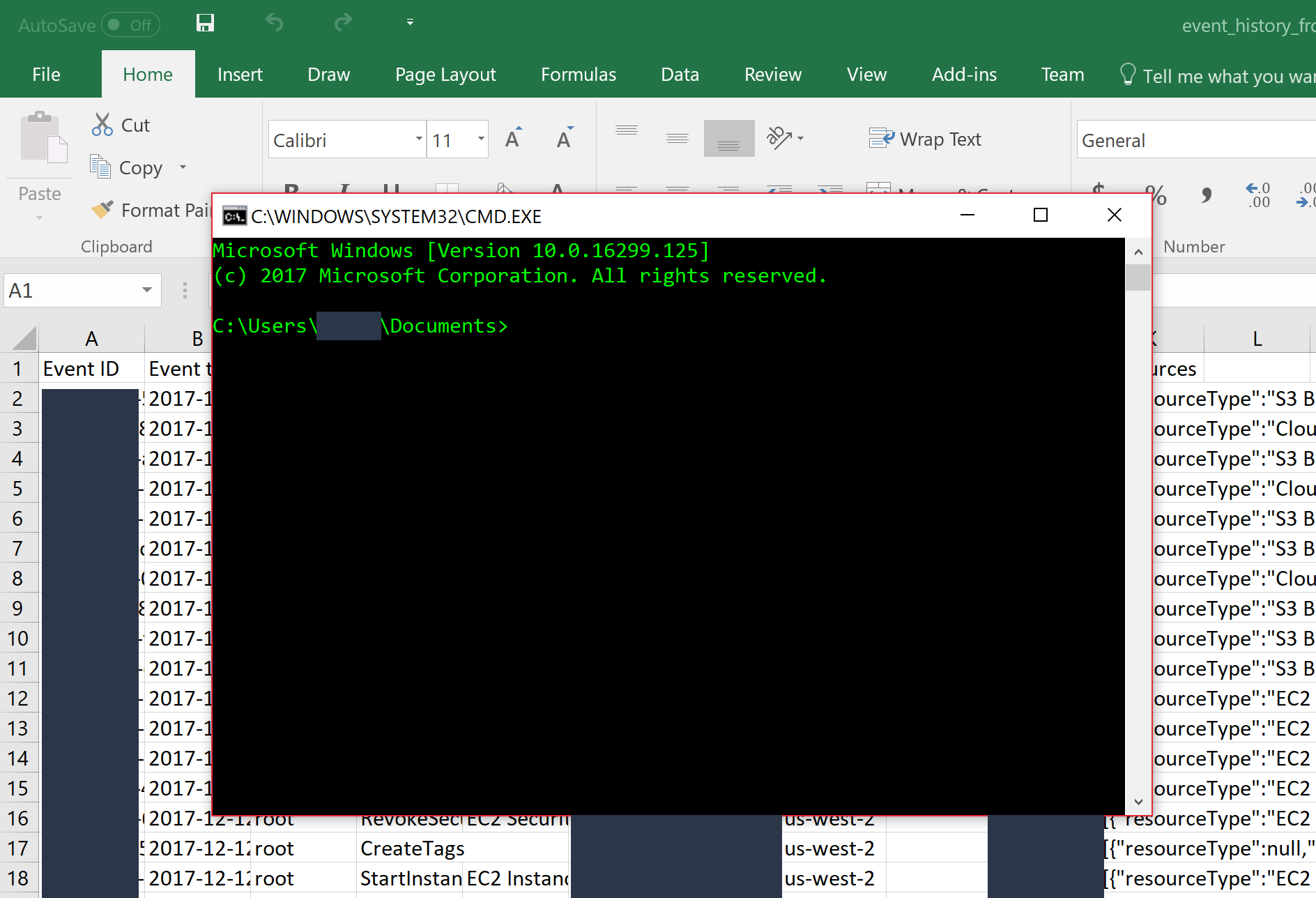Open the Calibri font dropdown
The image size is (1316, 898).
(418, 139)
